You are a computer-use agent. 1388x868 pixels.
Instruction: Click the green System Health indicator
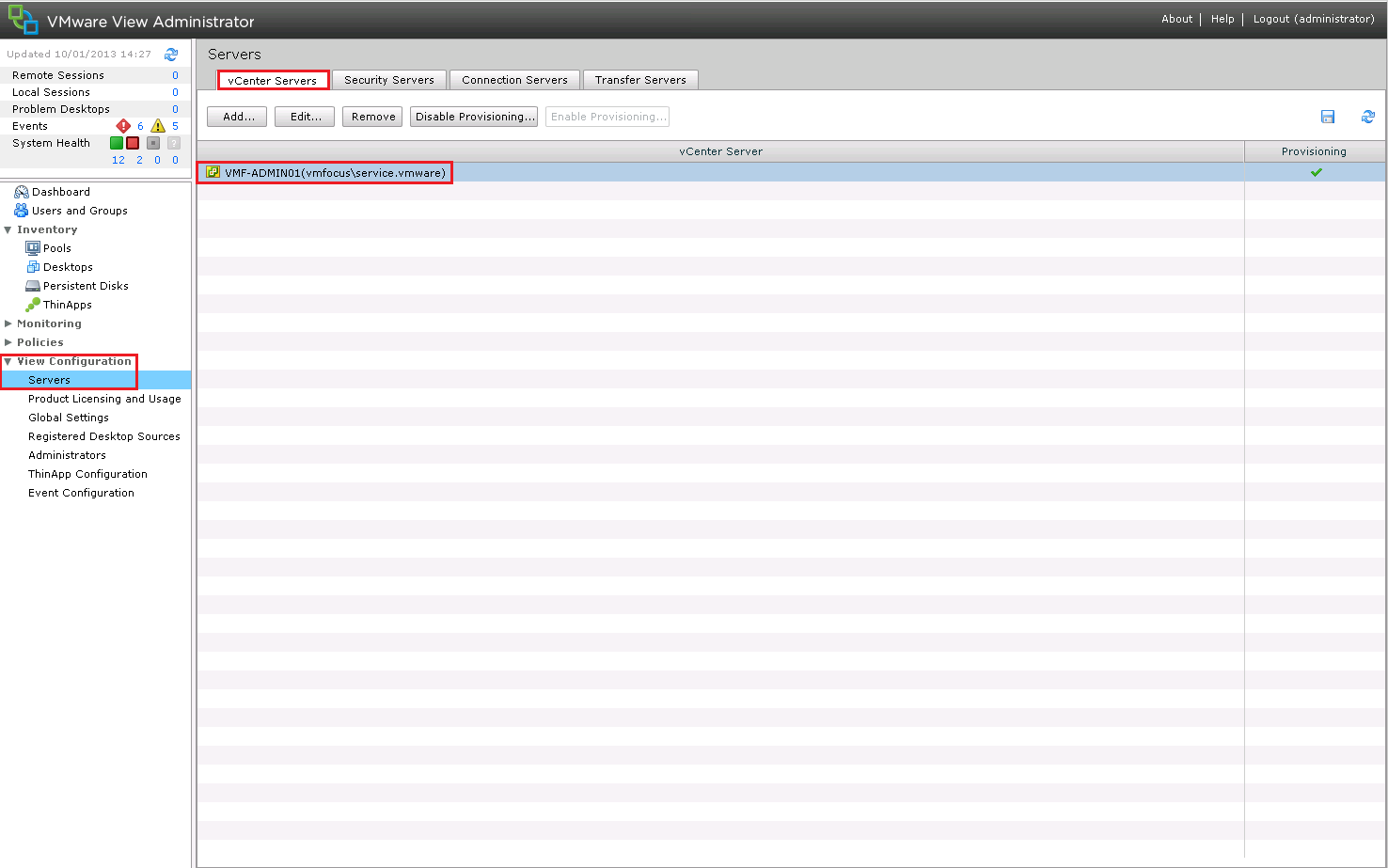117,143
